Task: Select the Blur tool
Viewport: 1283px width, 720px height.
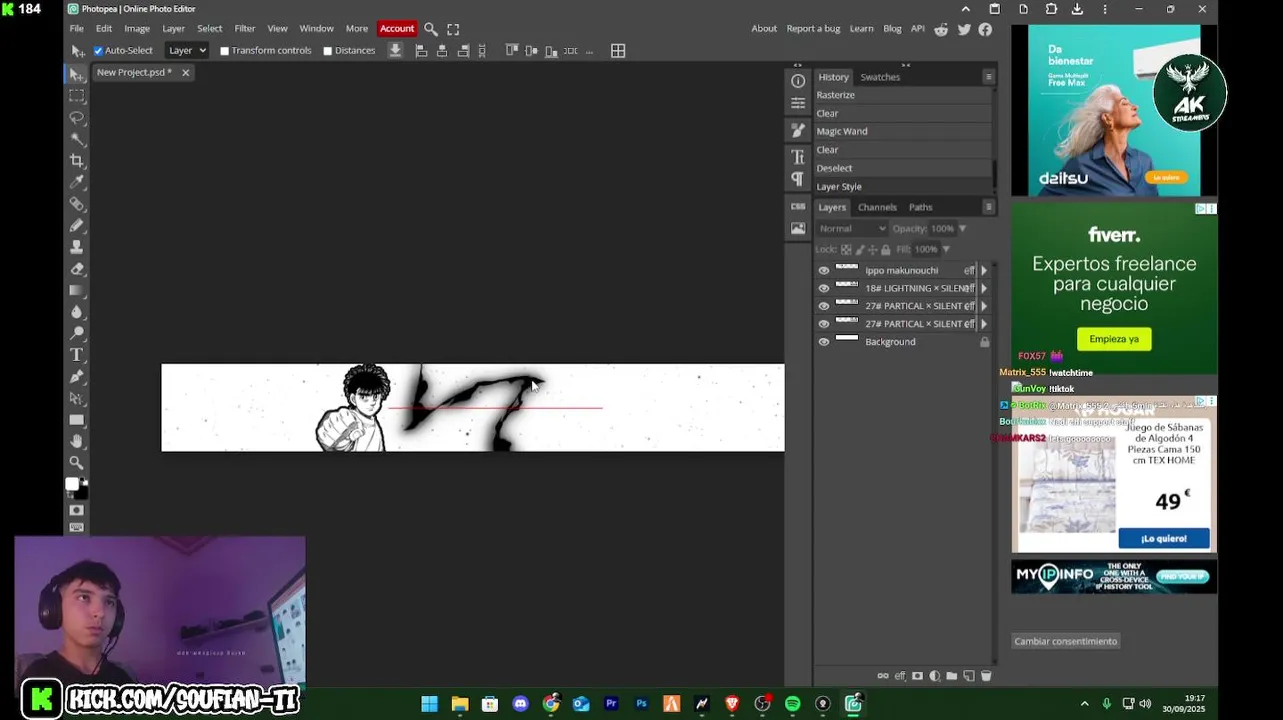Action: pyautogui.click(x=76, y=312)
